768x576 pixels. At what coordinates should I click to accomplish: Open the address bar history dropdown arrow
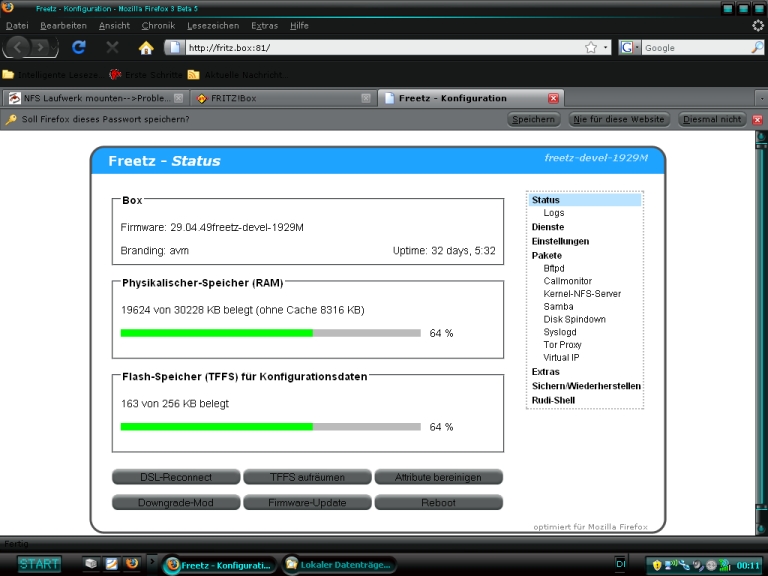tap(605, 47)
